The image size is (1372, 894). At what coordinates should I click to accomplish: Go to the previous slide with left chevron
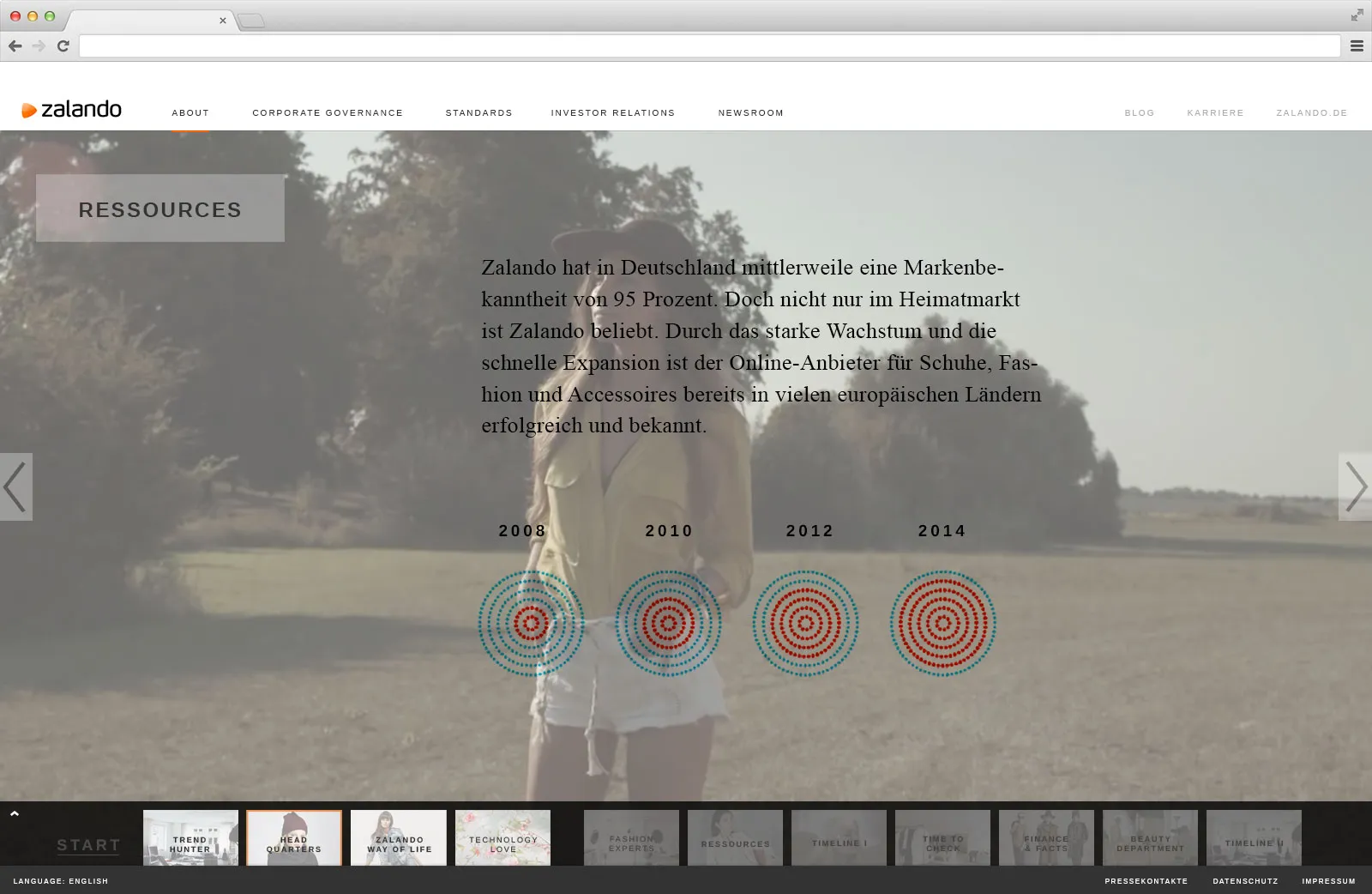[15, 486]
